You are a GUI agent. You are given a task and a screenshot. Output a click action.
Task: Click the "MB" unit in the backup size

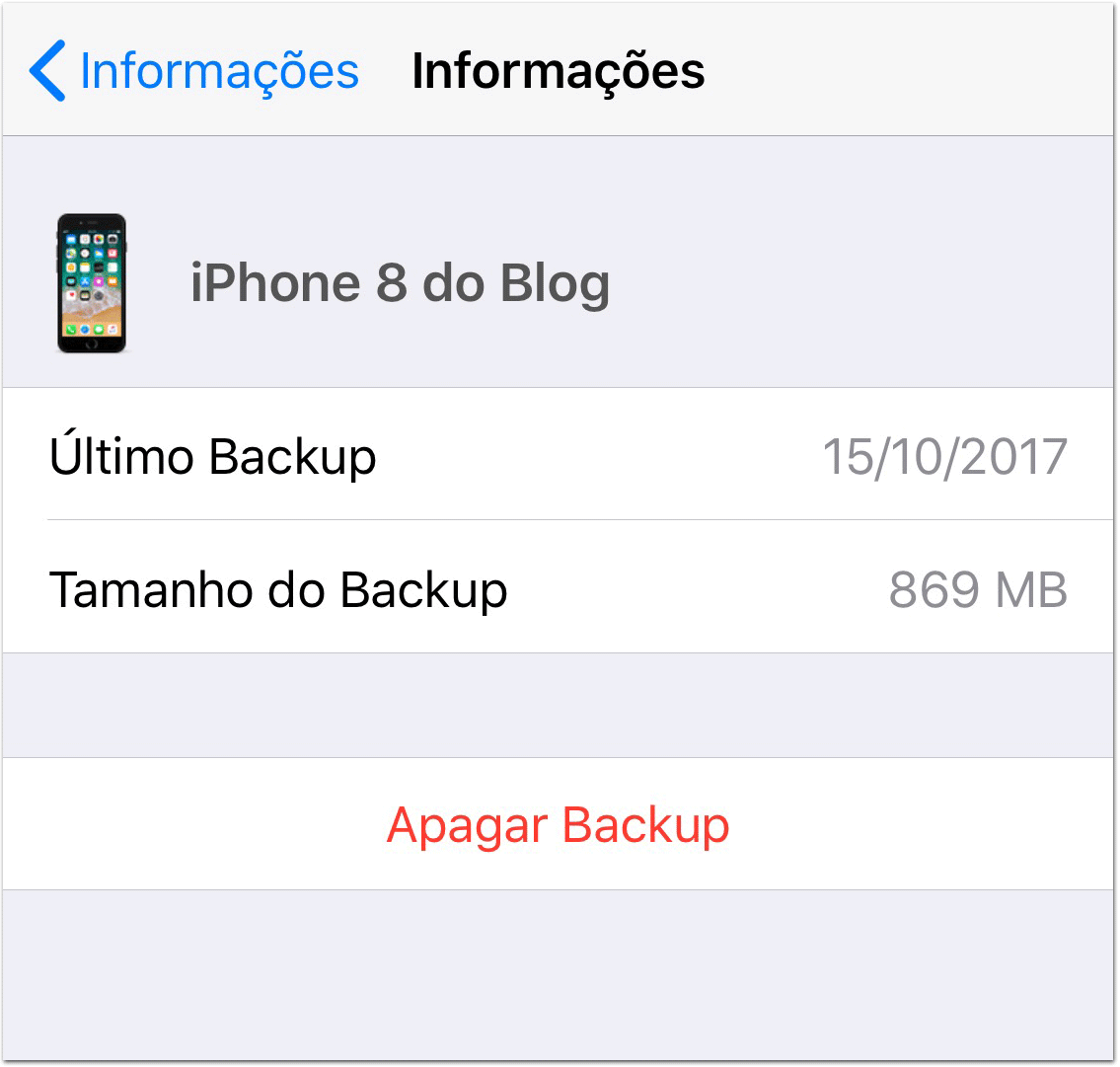(1031, 590)
